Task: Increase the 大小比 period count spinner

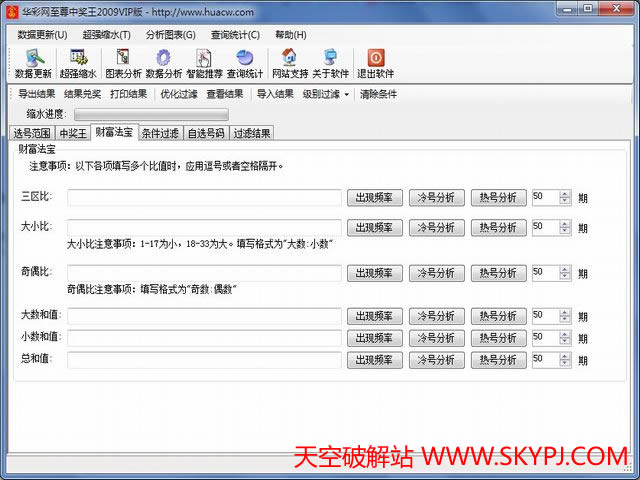Action: point(565,223)
